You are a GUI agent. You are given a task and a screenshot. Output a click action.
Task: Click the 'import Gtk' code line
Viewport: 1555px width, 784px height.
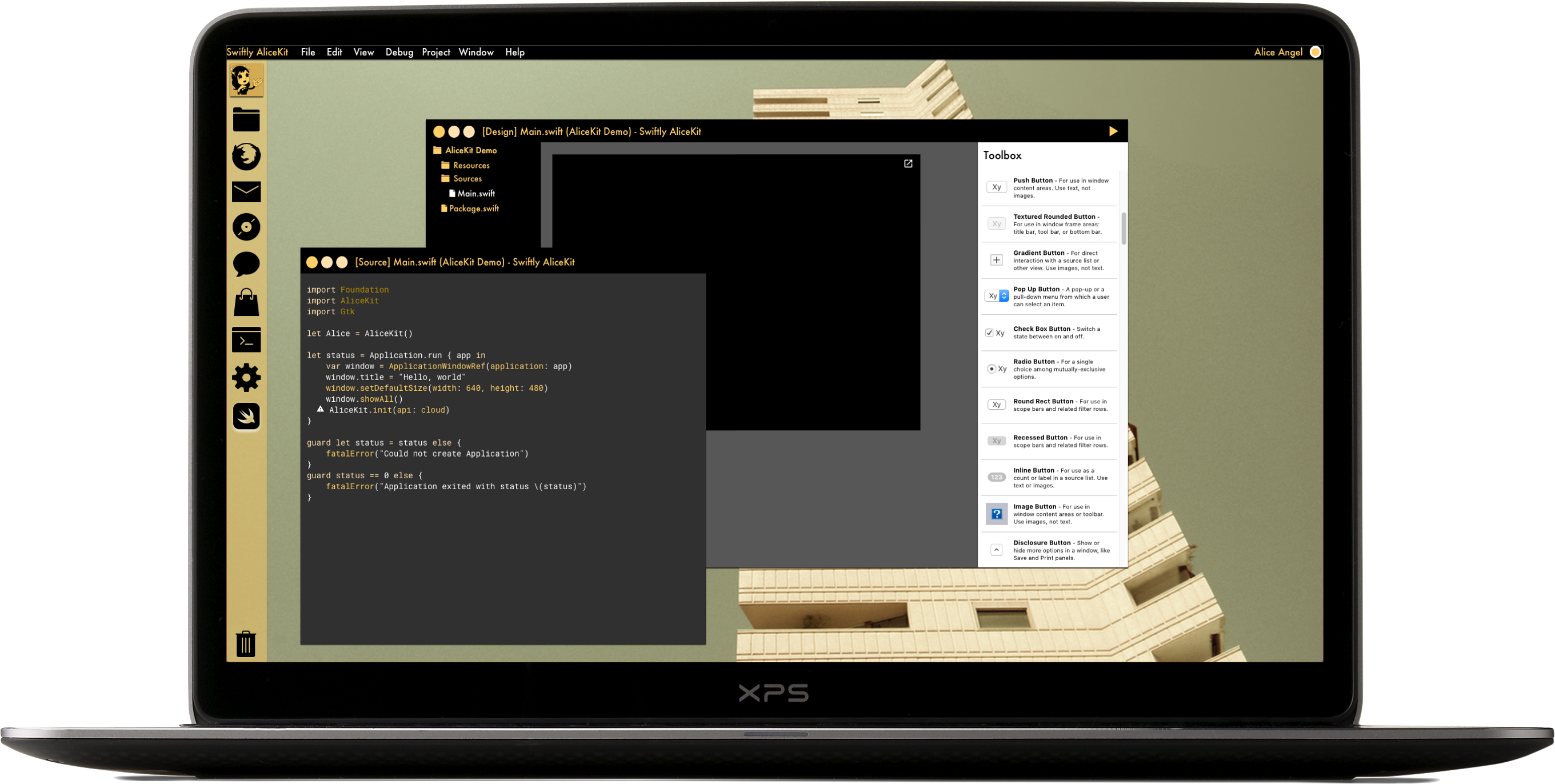tap(331, 311)
